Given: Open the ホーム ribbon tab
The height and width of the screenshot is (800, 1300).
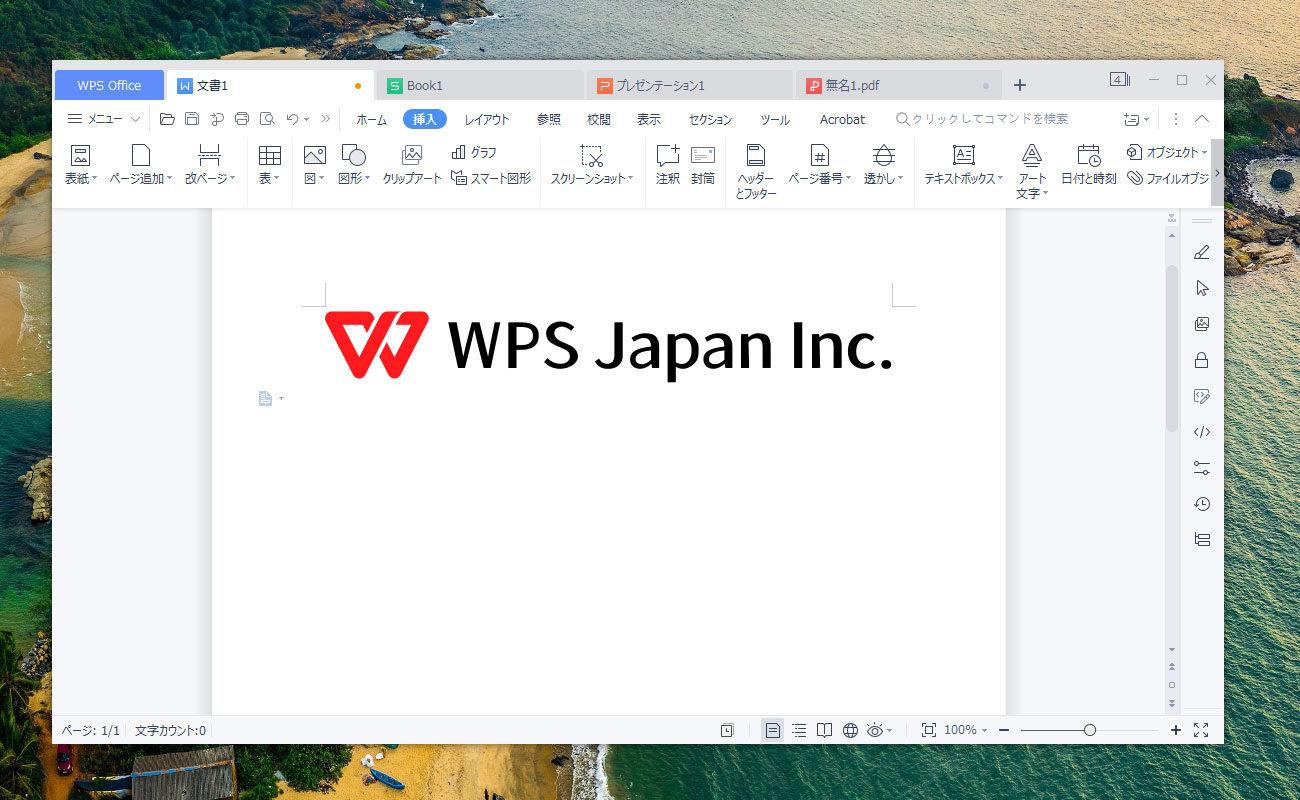Looking at the screenshot, I should (x=371, y=119).
